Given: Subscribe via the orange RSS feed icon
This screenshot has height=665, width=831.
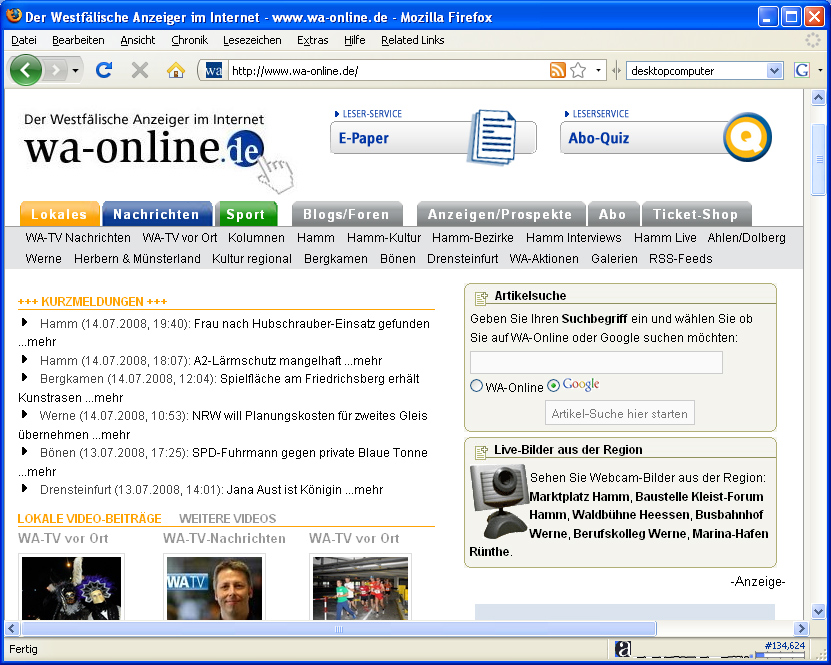Looking at the screenshot, I should (558, 70).
